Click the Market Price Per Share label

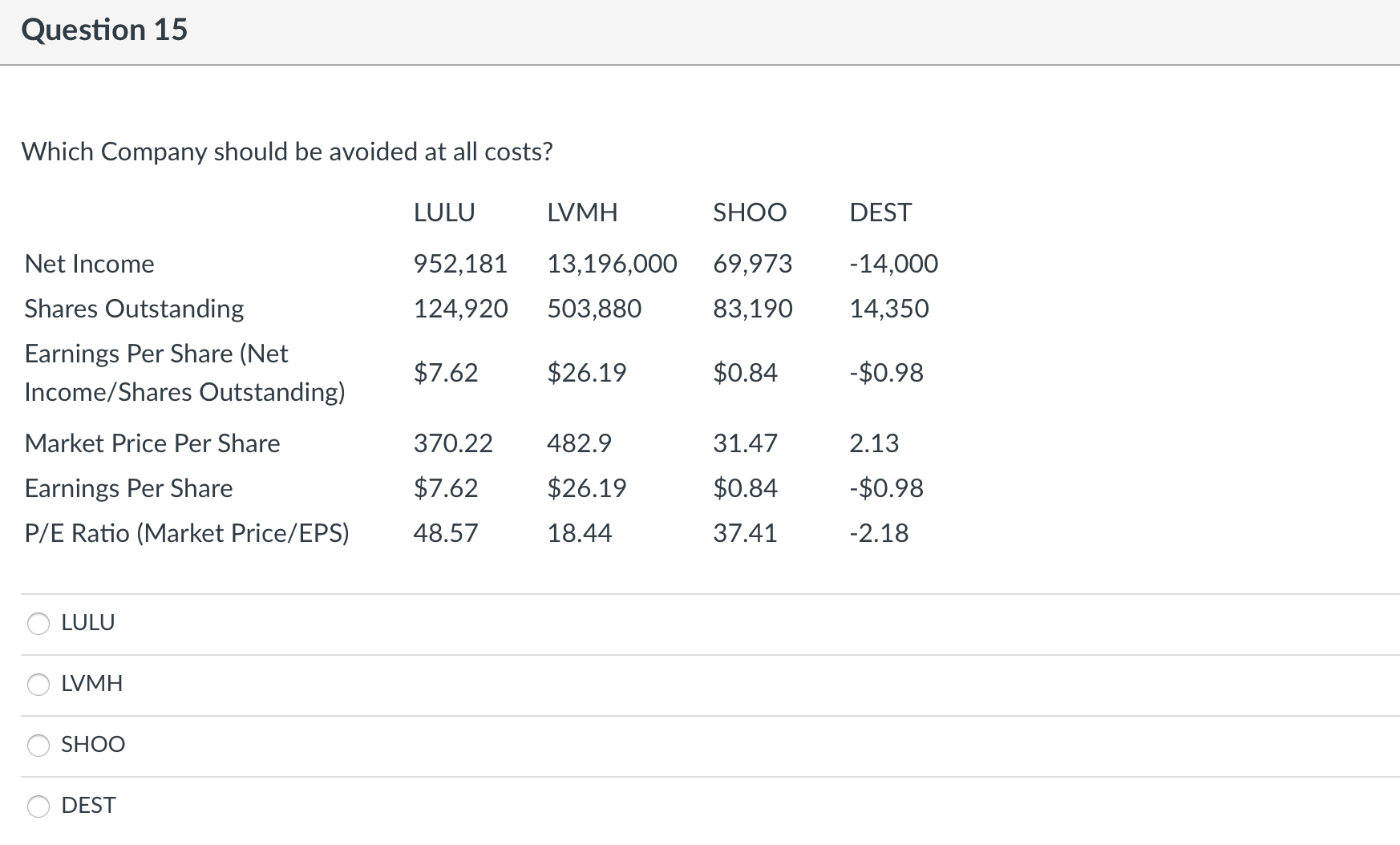152,443
